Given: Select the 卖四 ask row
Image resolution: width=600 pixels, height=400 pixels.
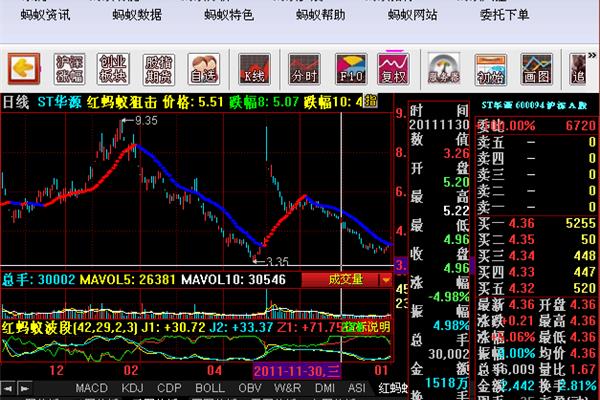Looking at the screenshot, I should [x=536, y=158].
